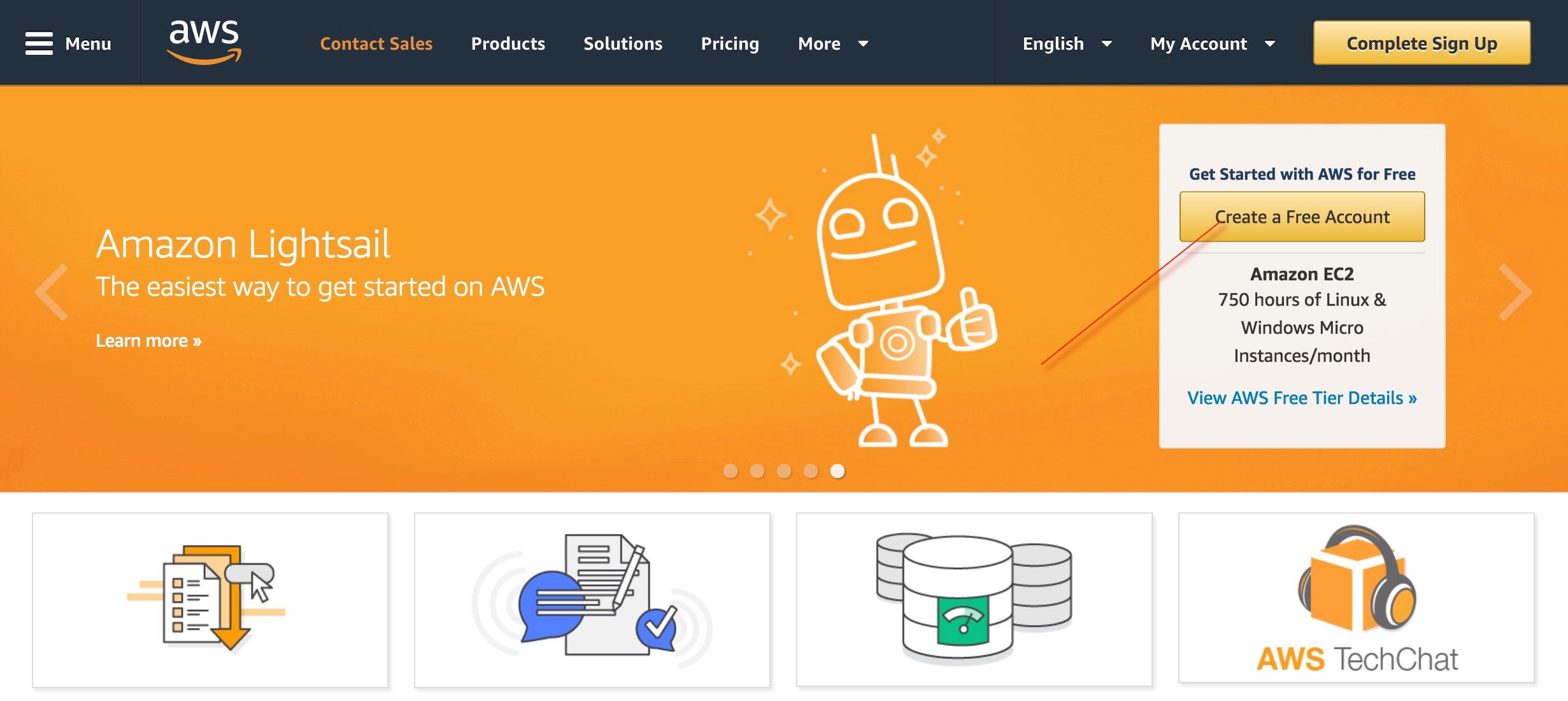Click Learn more under Amazon Lightsail
This screenshot has height=701, width=1568.
(148, 340)
